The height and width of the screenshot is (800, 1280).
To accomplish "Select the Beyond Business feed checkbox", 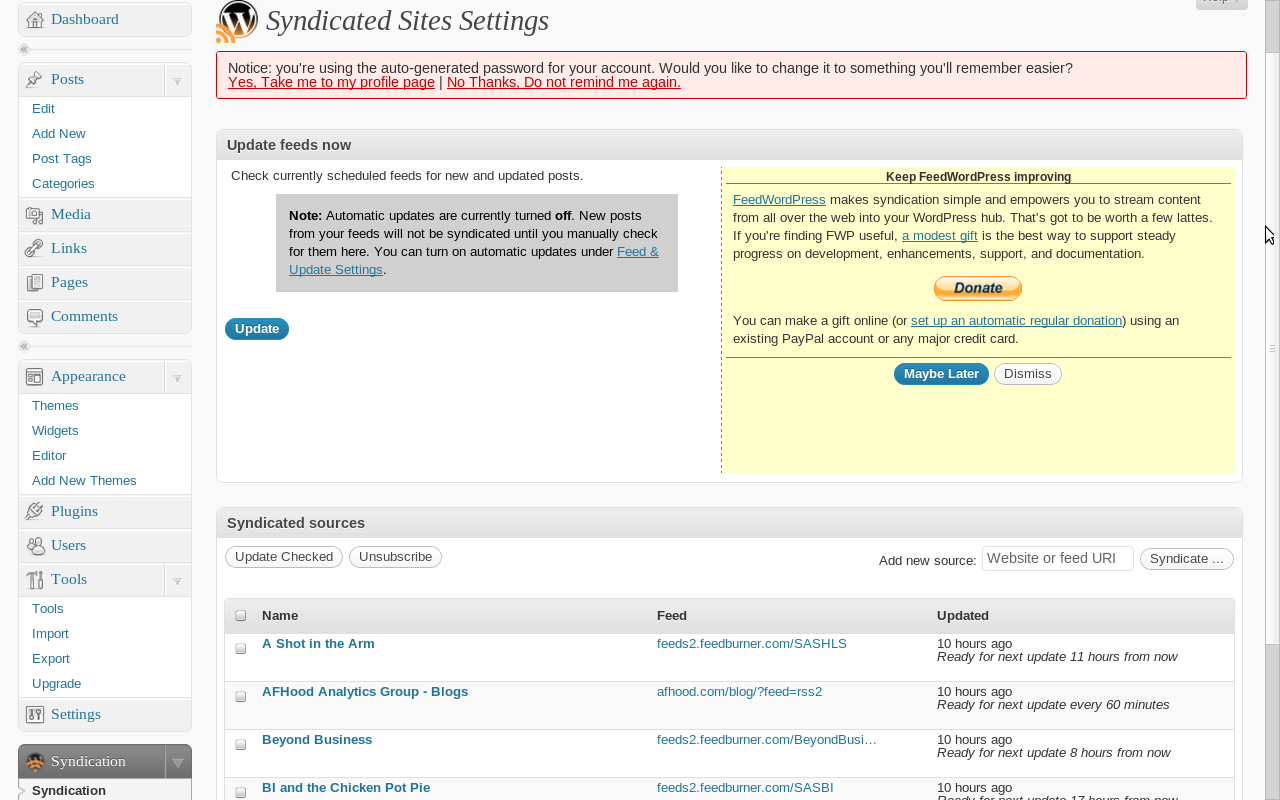I will [x=241, y=745].
